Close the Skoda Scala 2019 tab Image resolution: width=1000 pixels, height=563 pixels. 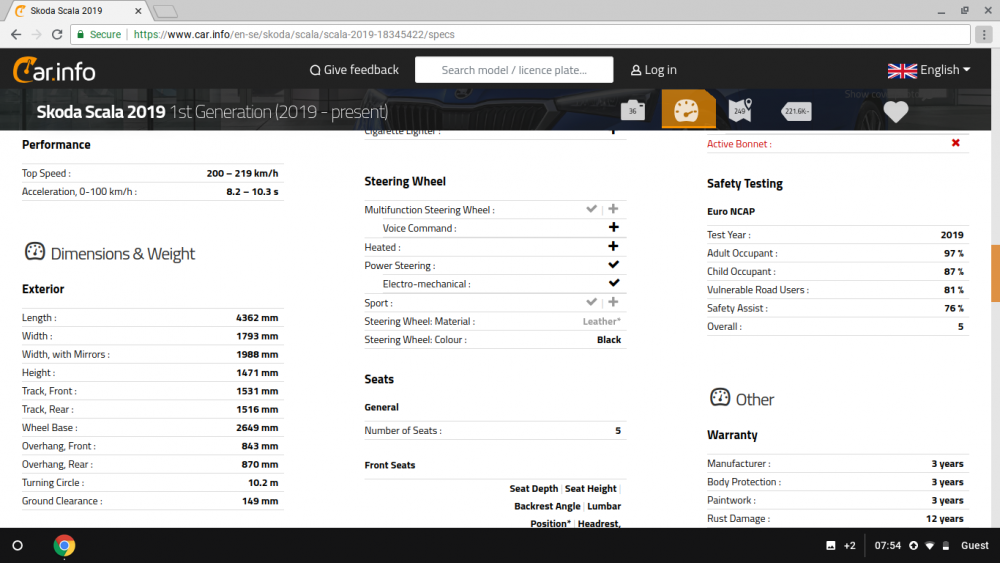click(x=138, y=11)
